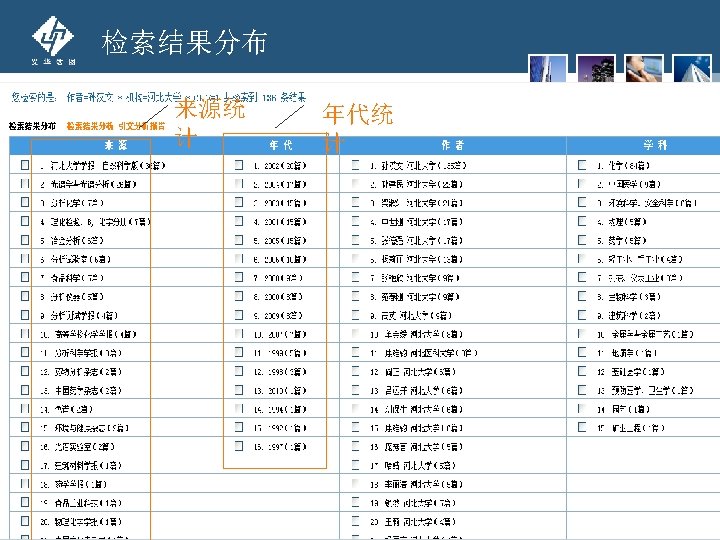
Task: Click year entry 5 text under 年代
Action: tap(285, 241)
